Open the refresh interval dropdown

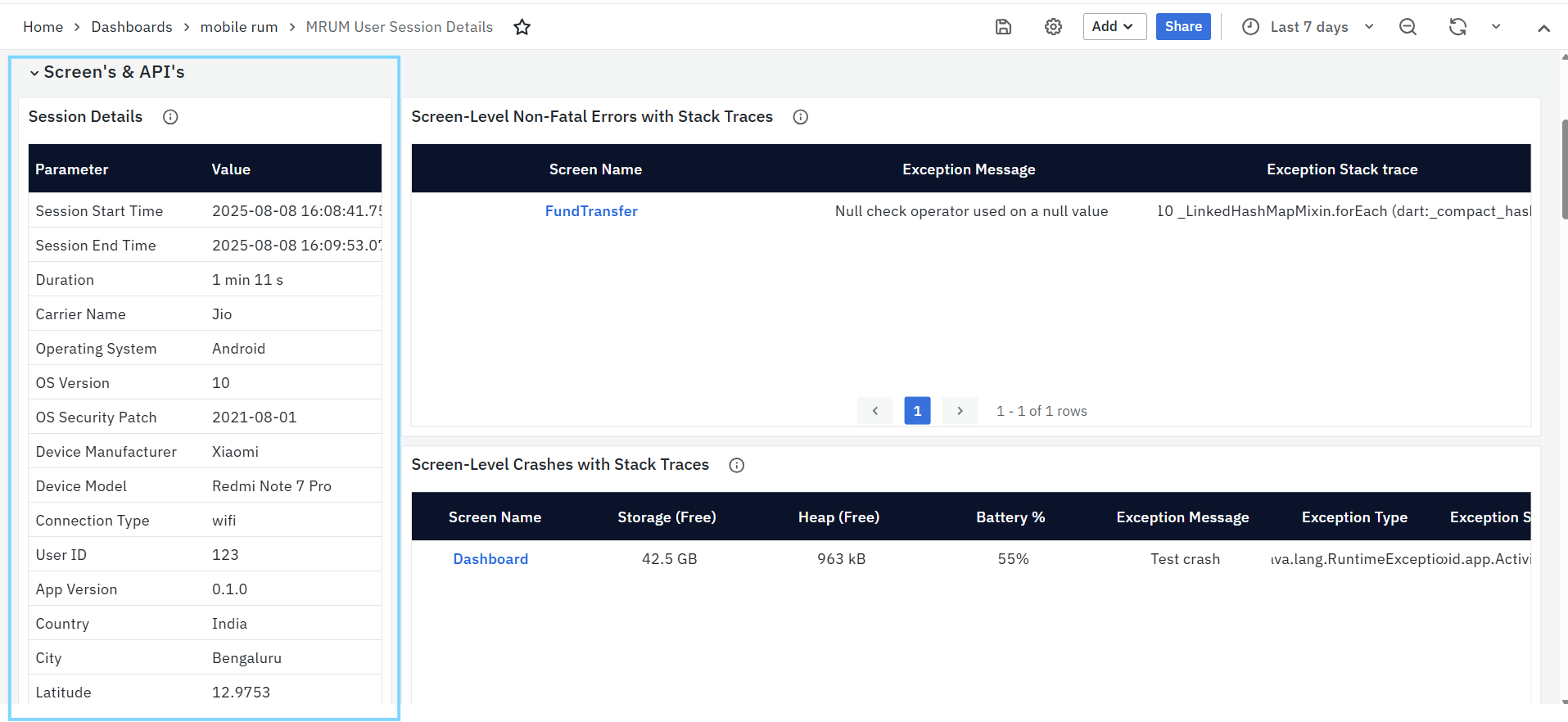(x=1496, y=27)
